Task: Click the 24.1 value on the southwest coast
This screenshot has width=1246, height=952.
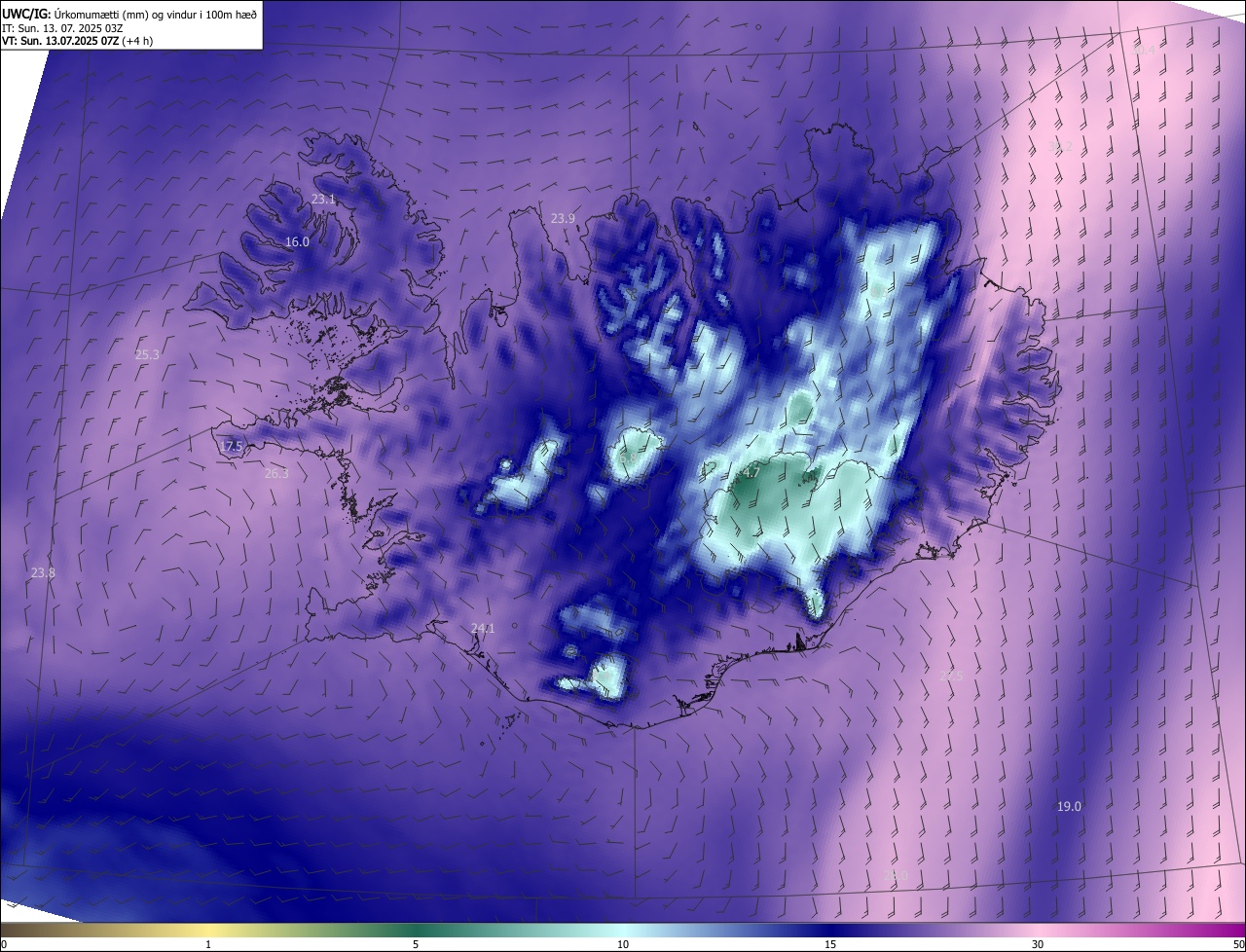Action: click(x=483, y=629)
